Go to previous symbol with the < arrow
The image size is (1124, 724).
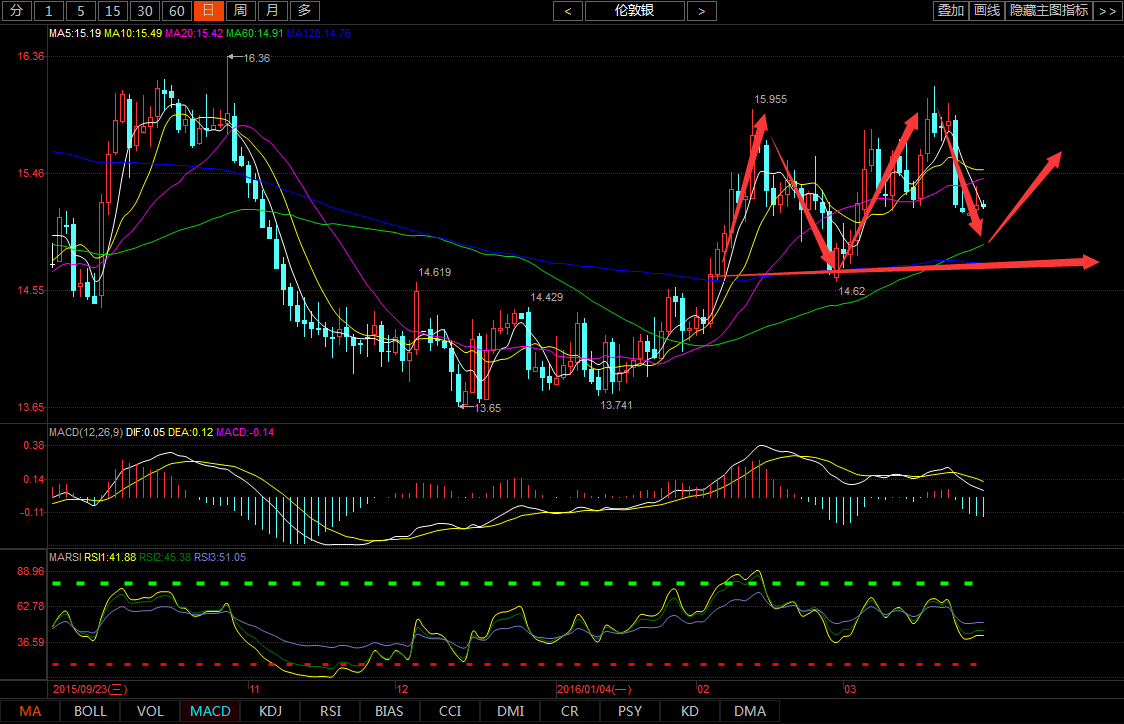click(x=568, y=11)
